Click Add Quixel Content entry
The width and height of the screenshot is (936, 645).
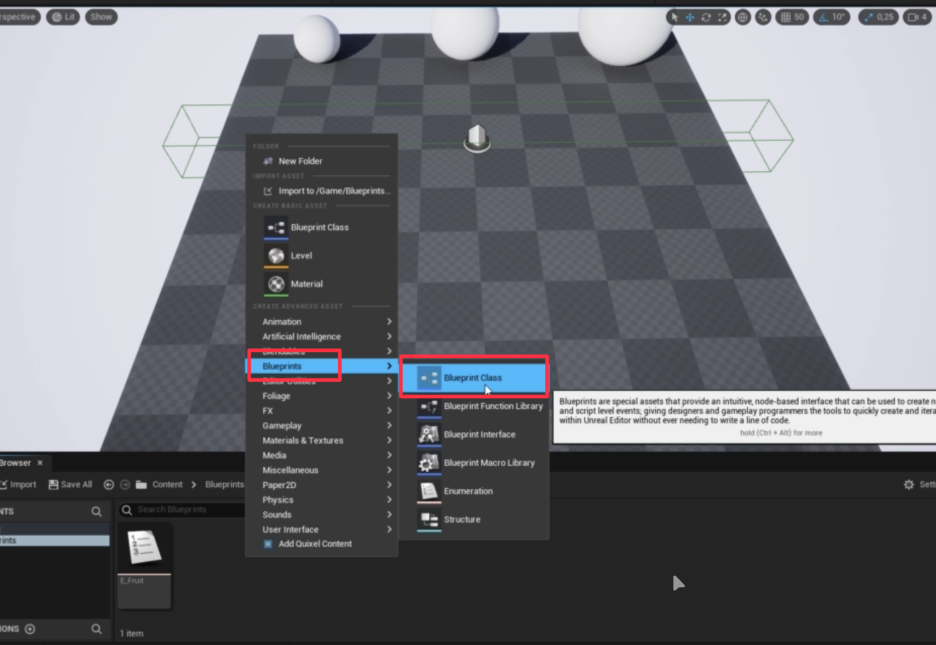322,544
